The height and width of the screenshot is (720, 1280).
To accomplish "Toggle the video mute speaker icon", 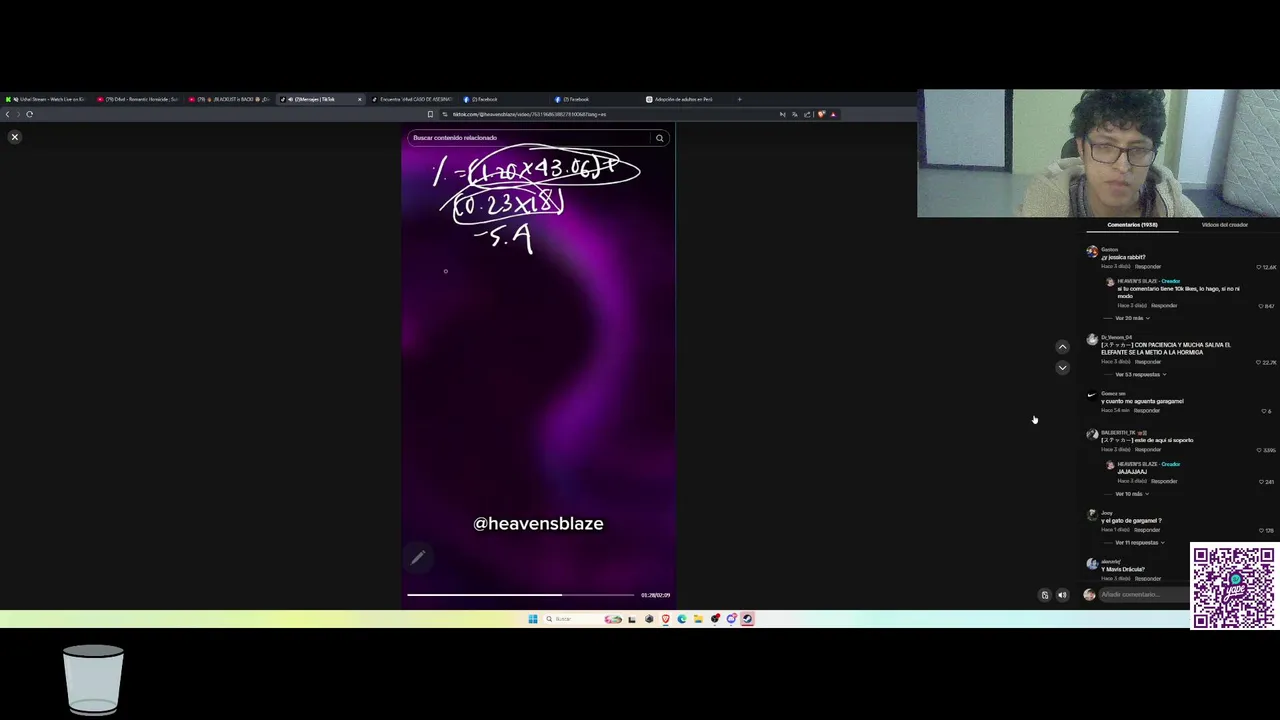I will (x=1062, y=595).
